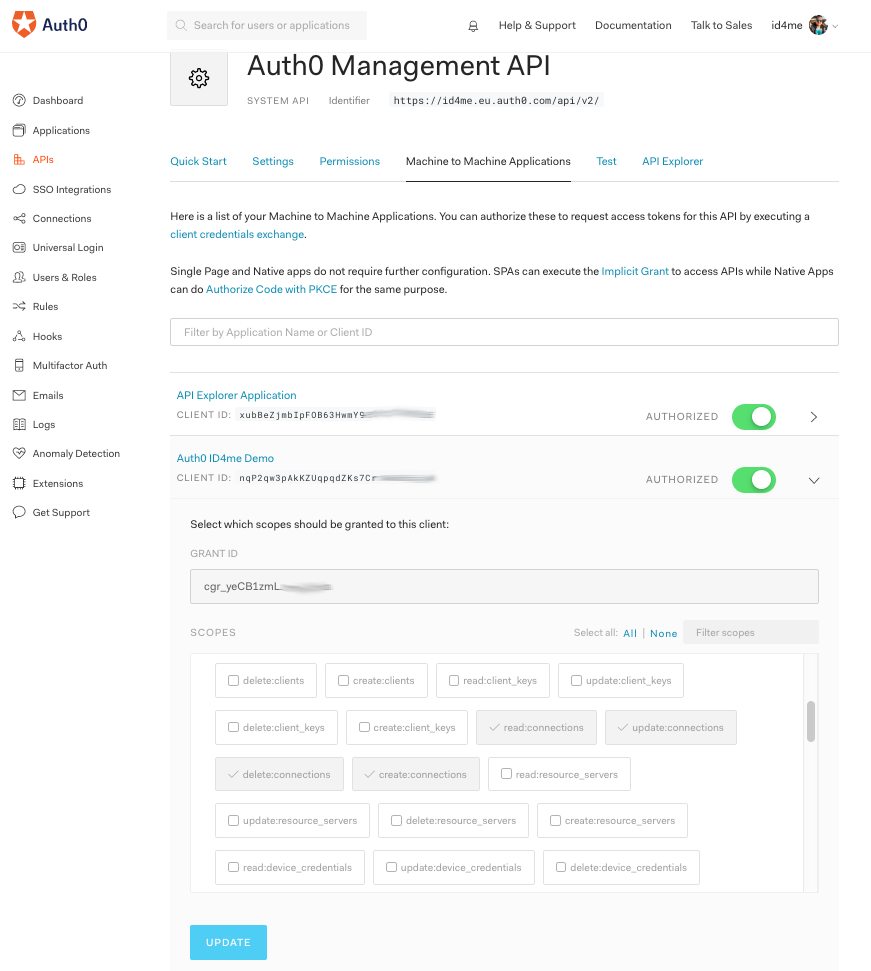Focus the Filter scopes field
This screenshot has height=971, width=871.
point(751,632)
